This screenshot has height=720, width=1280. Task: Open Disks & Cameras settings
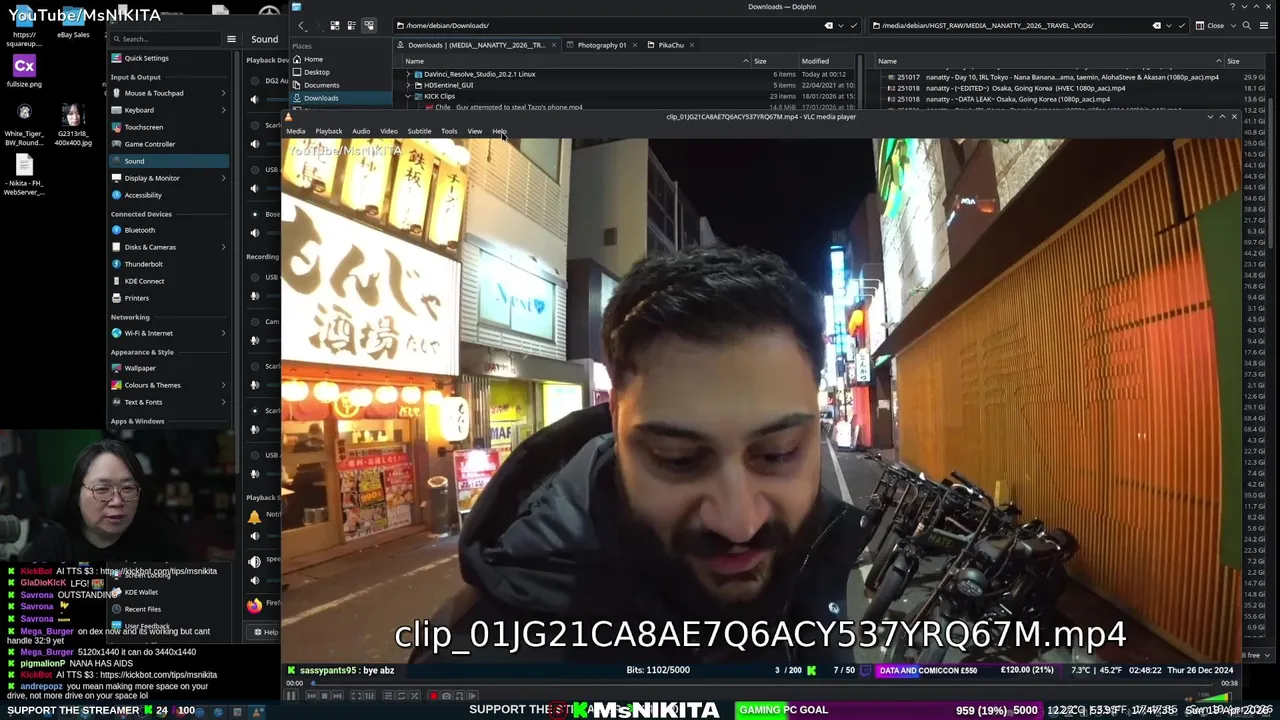(168, 247)
